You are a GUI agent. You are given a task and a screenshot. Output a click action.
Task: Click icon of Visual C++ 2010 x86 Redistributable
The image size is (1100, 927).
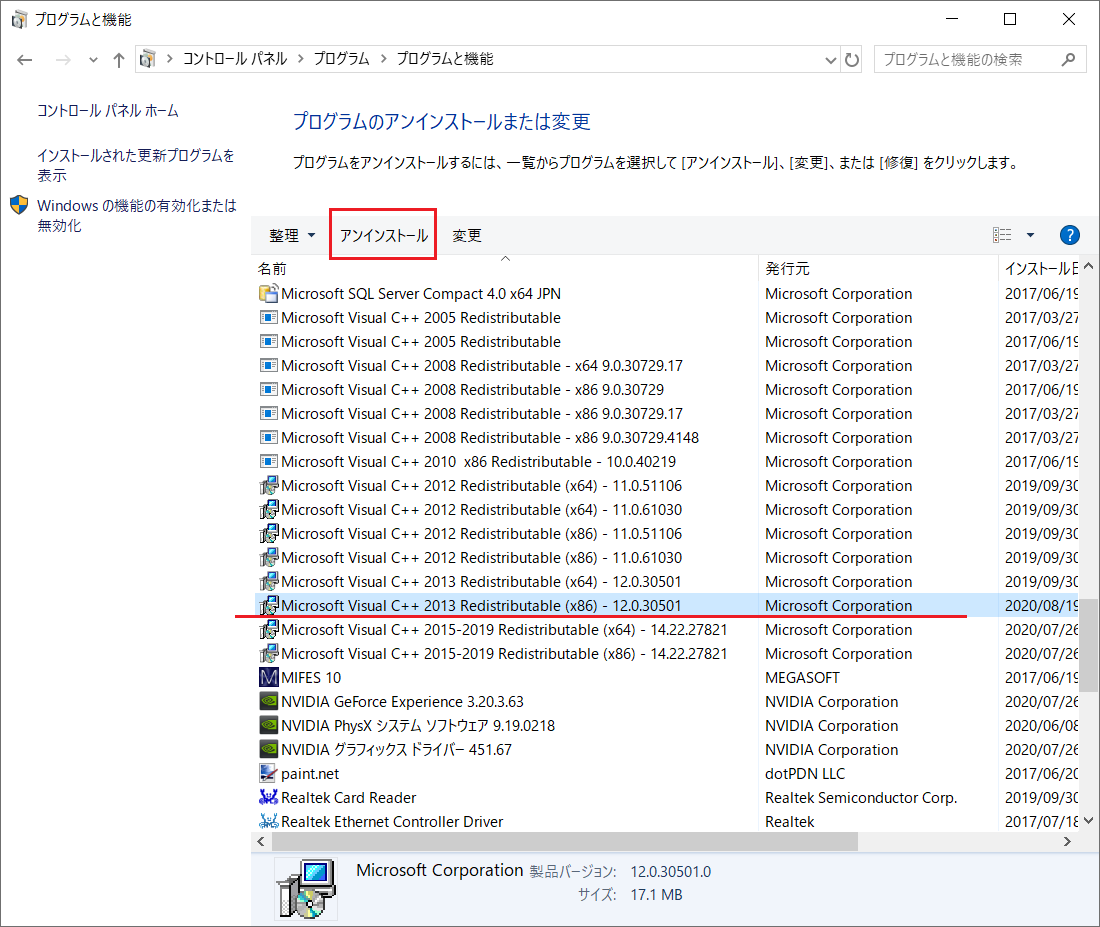point(268,462)
